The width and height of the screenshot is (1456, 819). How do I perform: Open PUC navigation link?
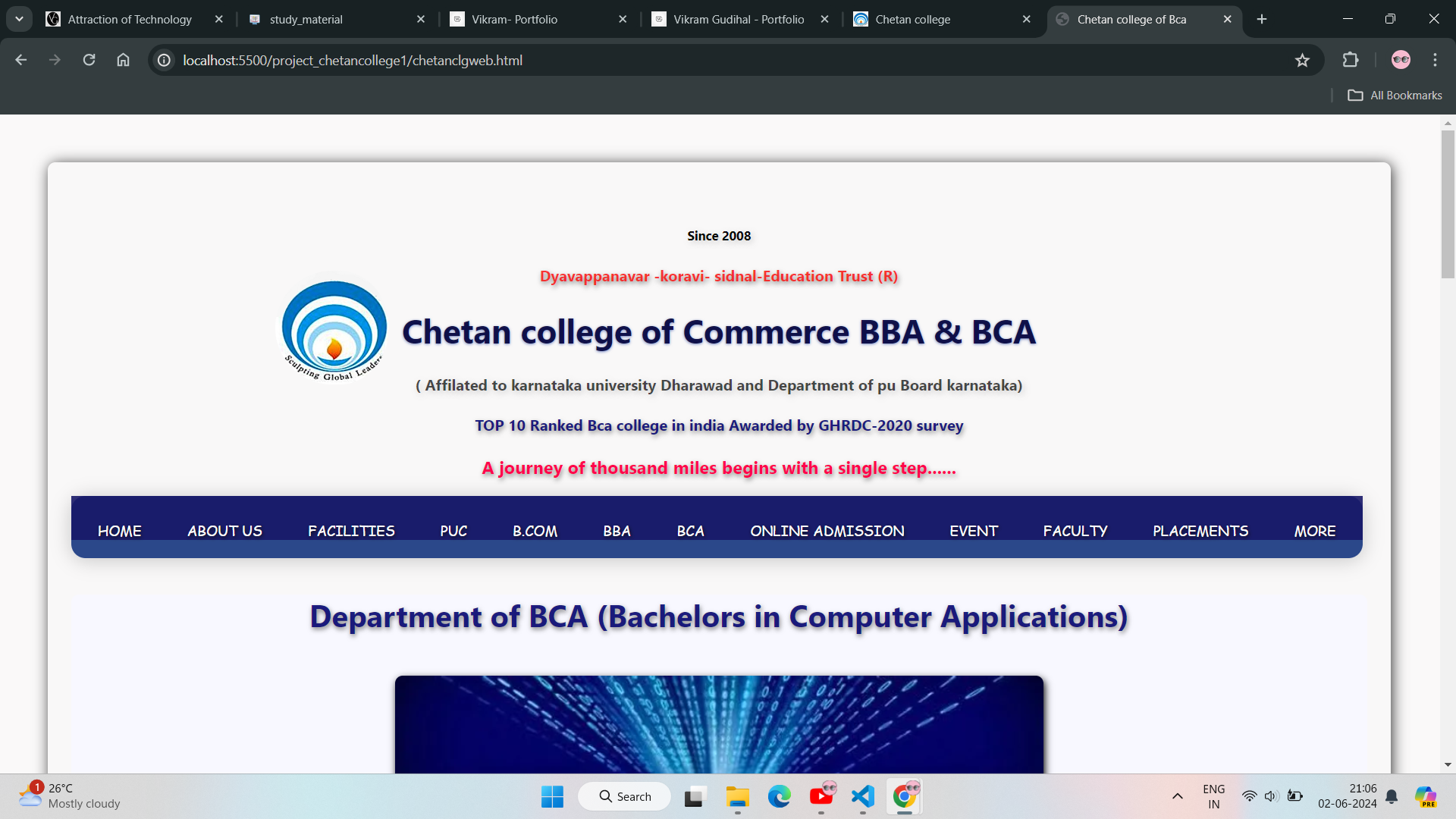point(453,531)
